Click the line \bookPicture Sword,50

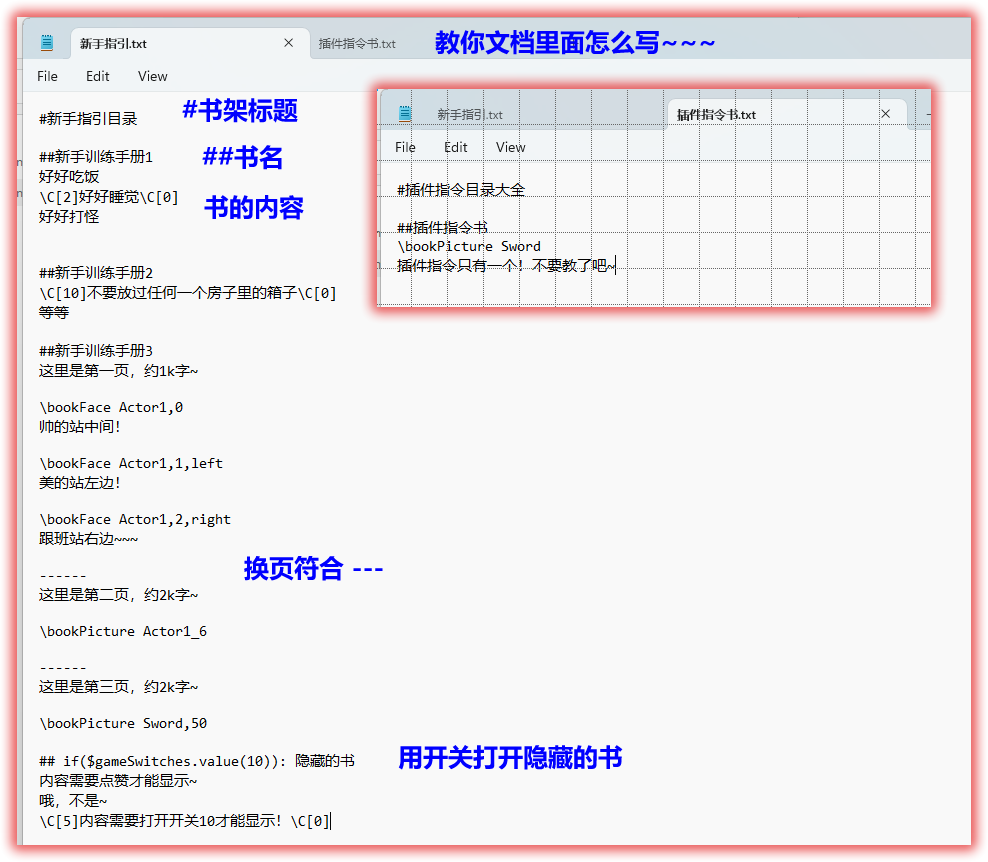click(123, 723)
